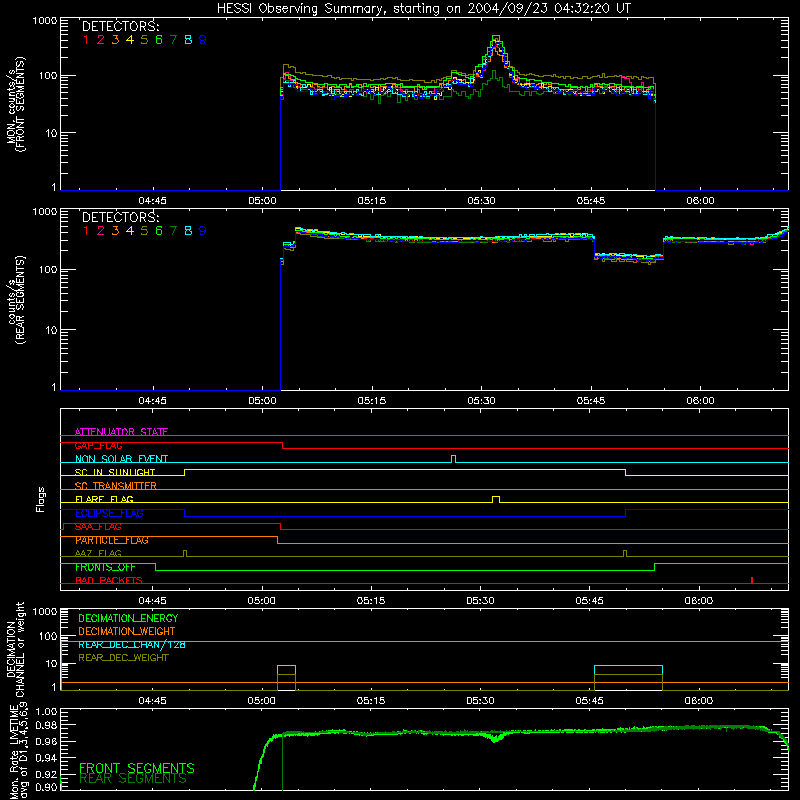
Task: Click the FRONTS_OFF flag label
Action: tap(105, 567)
